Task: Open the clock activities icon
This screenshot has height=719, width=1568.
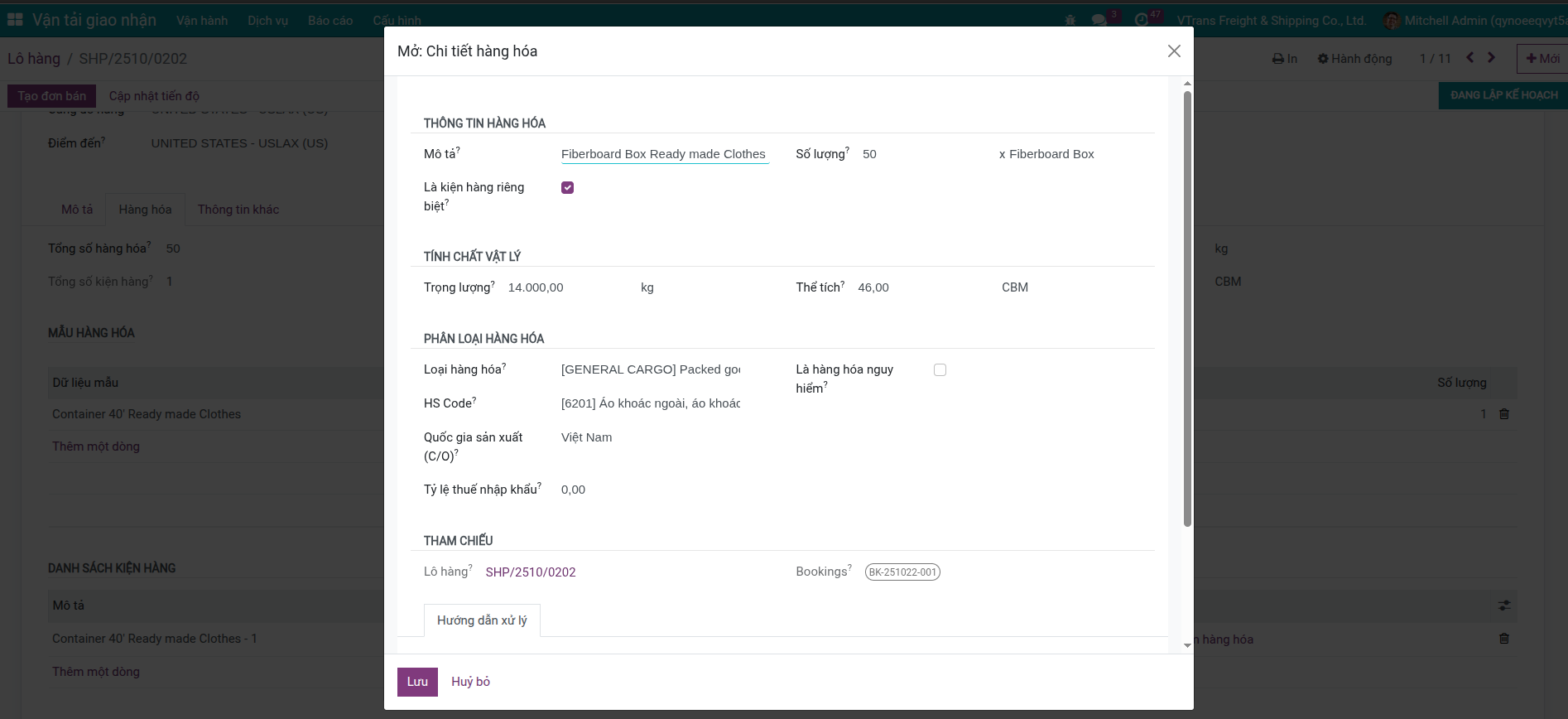Action: pos(1142,20)
